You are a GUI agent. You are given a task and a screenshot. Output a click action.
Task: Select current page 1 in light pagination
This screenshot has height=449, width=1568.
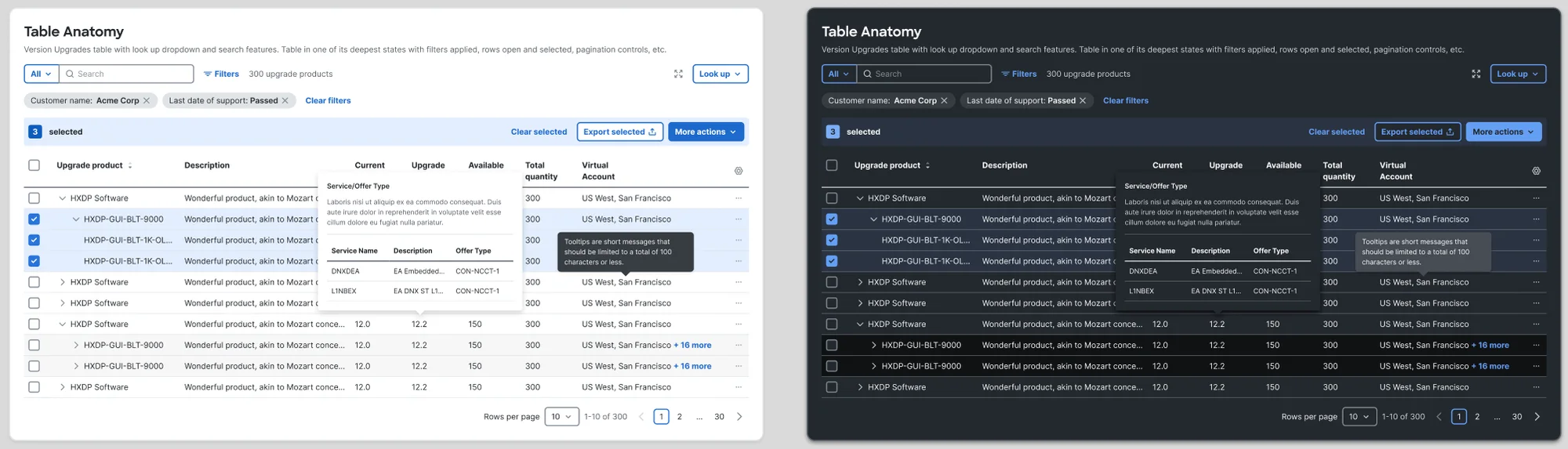pos(661,416)
